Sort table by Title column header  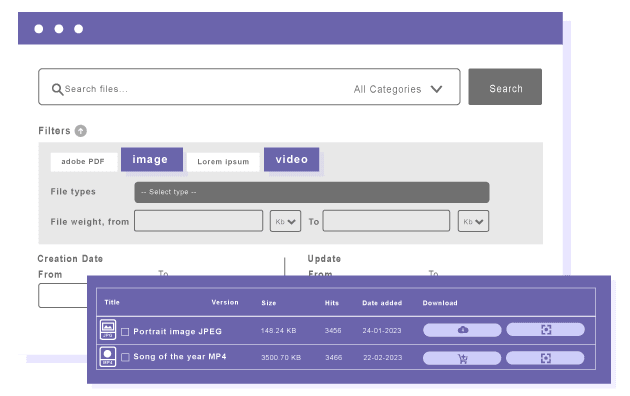tap(112, 302)
